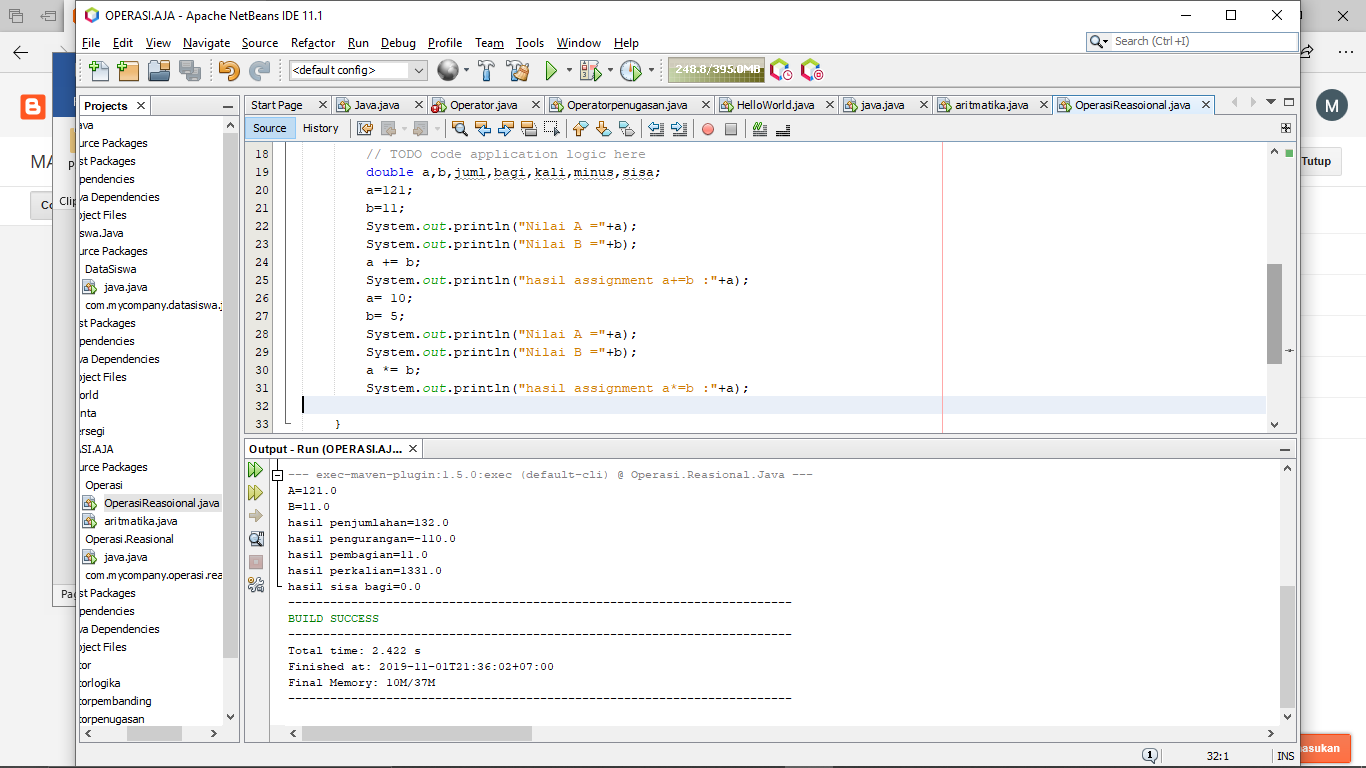
Task: Click the Show Debug Output magnifier icon
Action: (256, 539)
